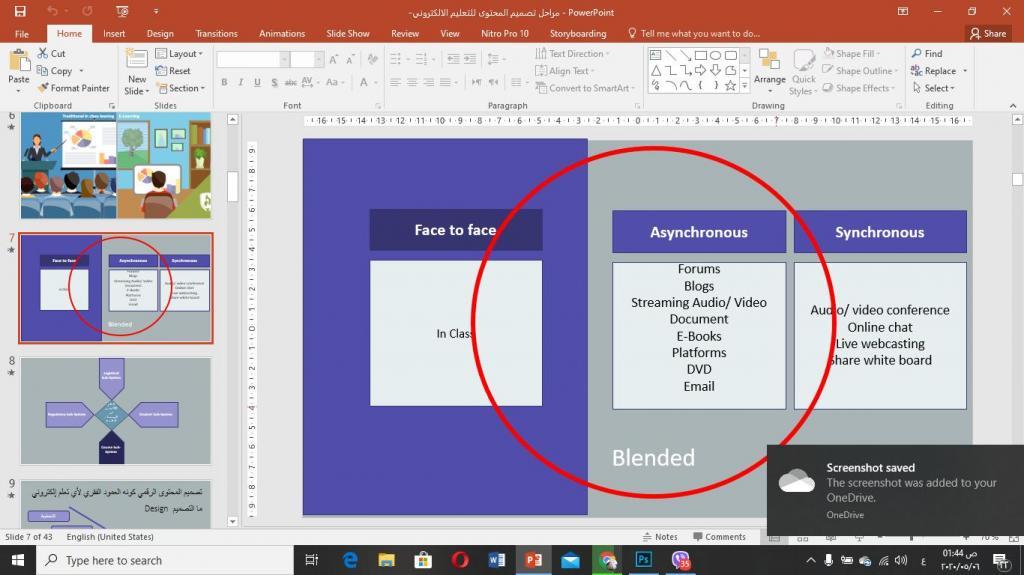Click the Paste clipboard icon
1024x575 pixels.
[x=18, y=59]
